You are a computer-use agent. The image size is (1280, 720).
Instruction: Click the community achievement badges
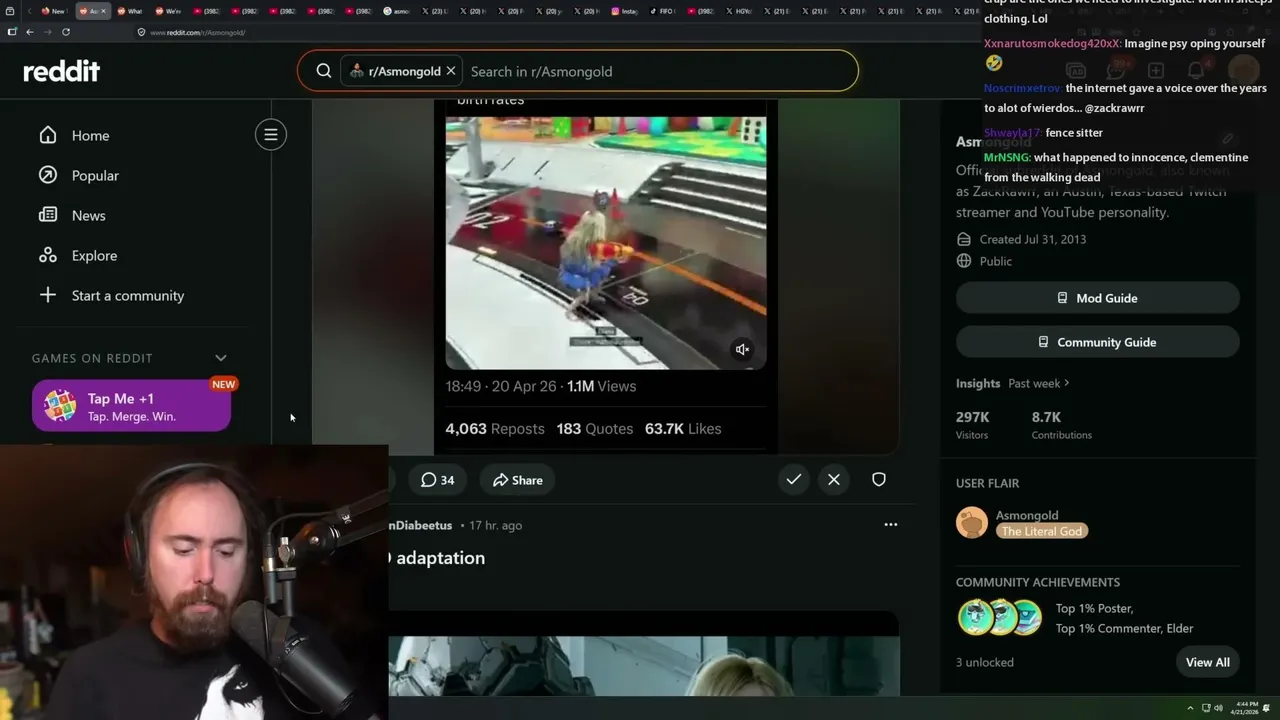[x=1000, y=618]
